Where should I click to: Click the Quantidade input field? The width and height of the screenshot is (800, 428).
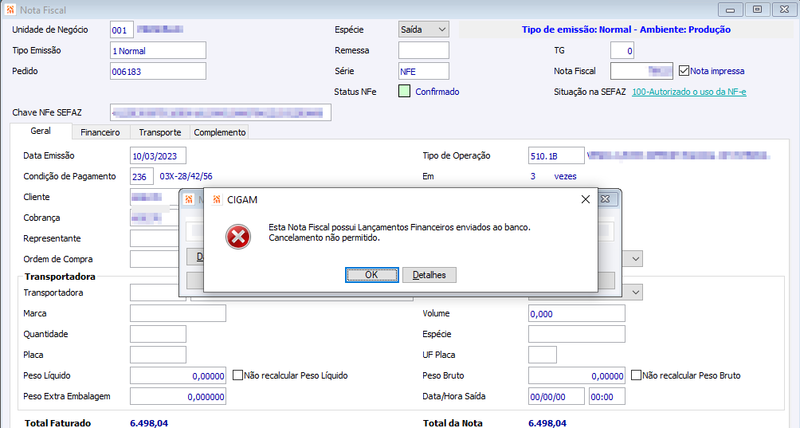pos(158,334)
